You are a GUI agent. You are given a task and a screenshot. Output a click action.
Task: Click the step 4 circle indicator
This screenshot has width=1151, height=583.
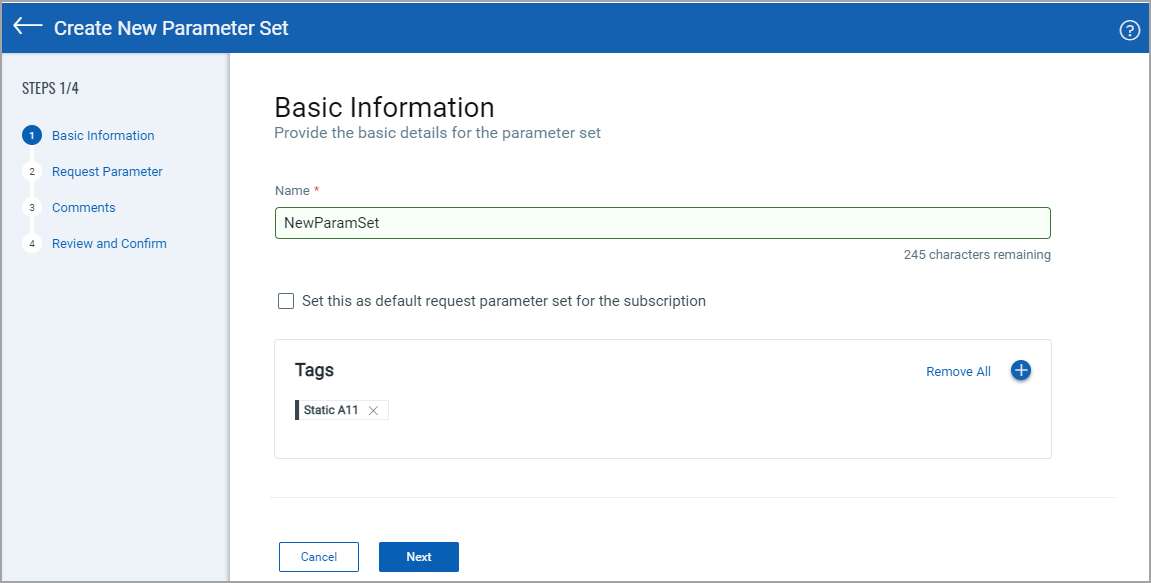pos(32,244)
